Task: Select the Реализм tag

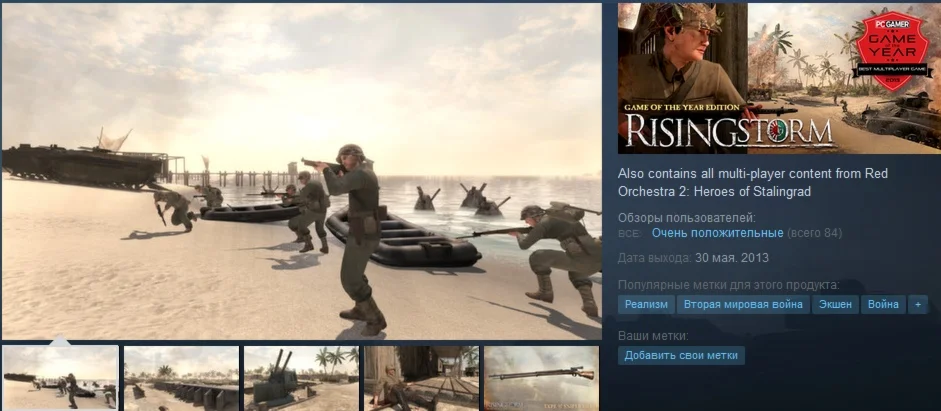Action: 646,304
